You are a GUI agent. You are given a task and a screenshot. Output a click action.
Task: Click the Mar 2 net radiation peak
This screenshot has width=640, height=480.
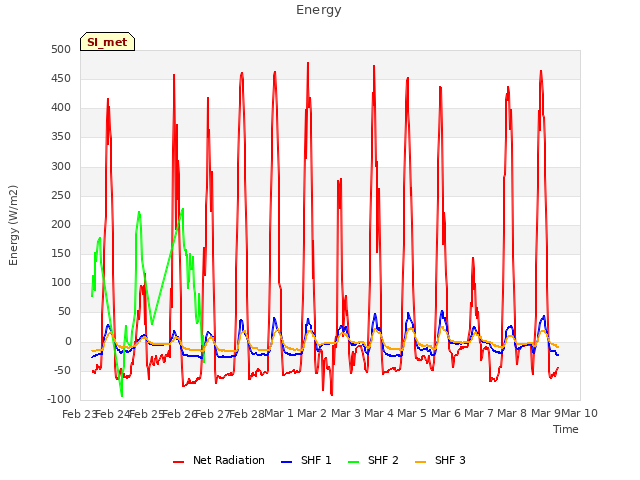[308, 63]
